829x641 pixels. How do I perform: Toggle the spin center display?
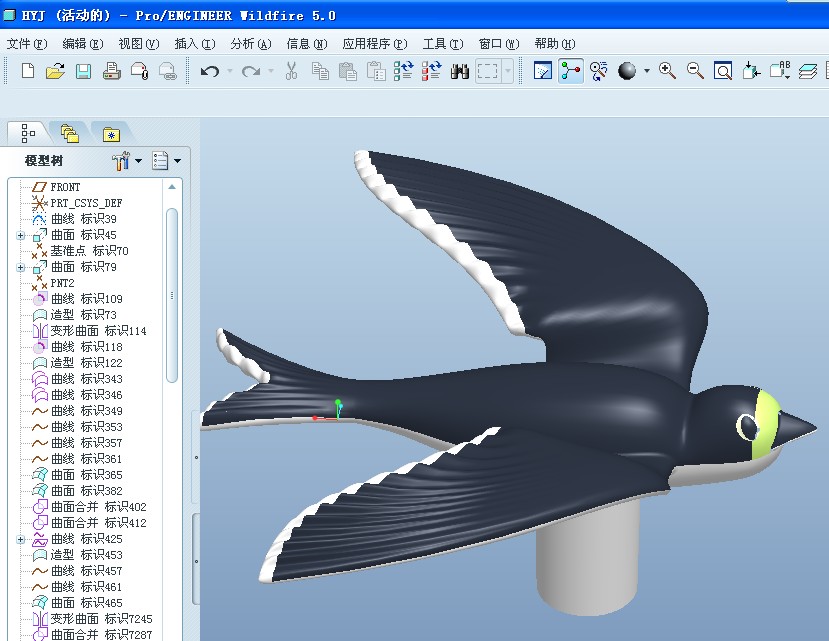pyautogui.click(x=570, y=70)
